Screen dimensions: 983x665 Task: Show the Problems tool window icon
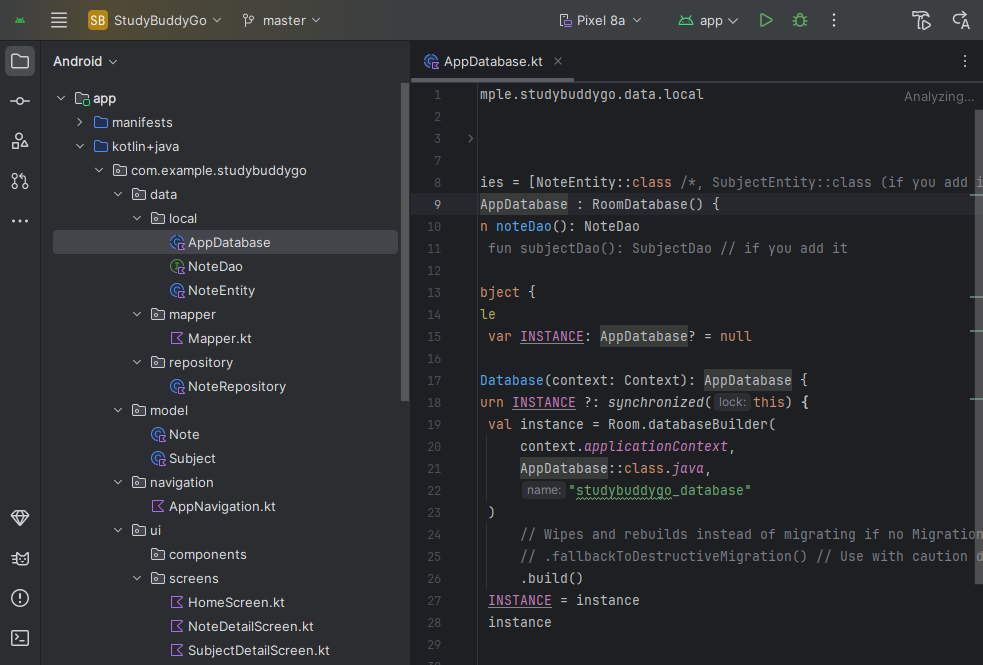pyautogui.click(x=20, y=597)
